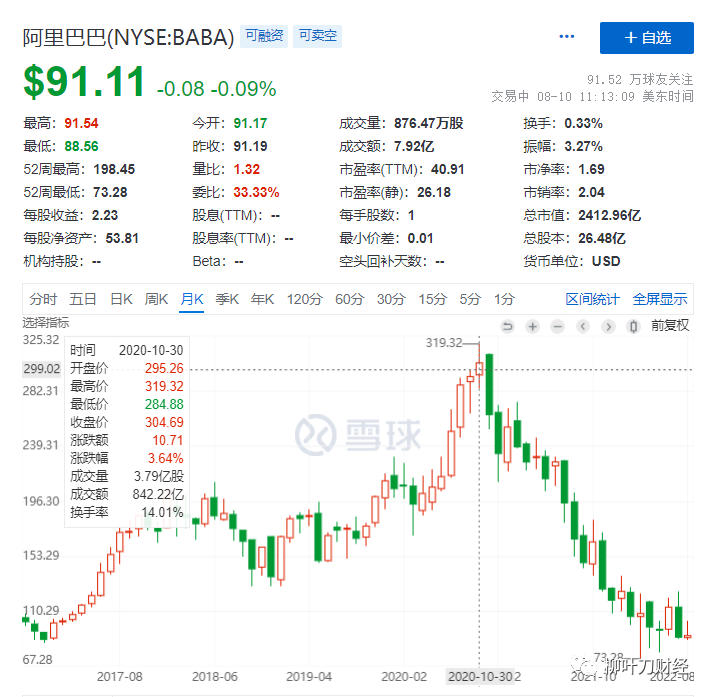Click the reset/undo chart view icon
The height and width of the screenshot is (697, 711).
[507, 326]
